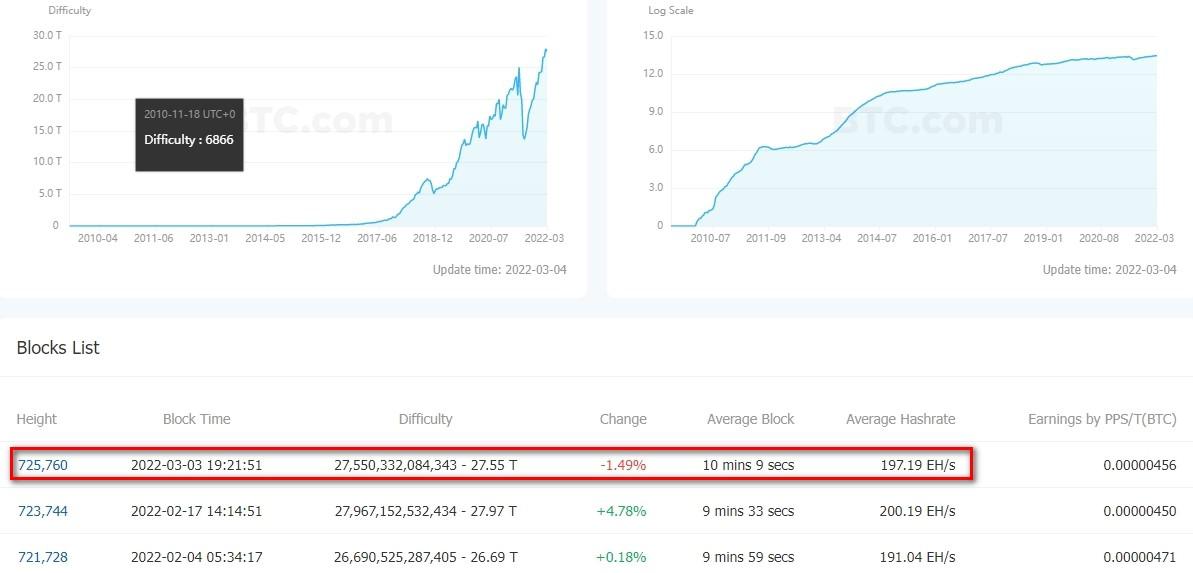Open block height 725,760 link
Viewport: 1193px width, 573px height.
(x=43, y=465)
